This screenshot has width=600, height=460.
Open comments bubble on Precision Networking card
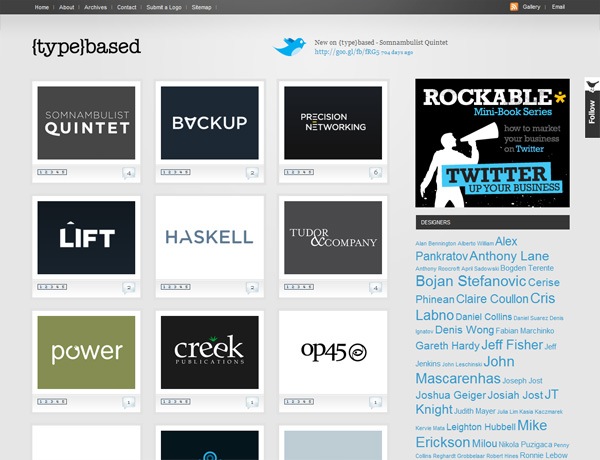click(375, 173)
